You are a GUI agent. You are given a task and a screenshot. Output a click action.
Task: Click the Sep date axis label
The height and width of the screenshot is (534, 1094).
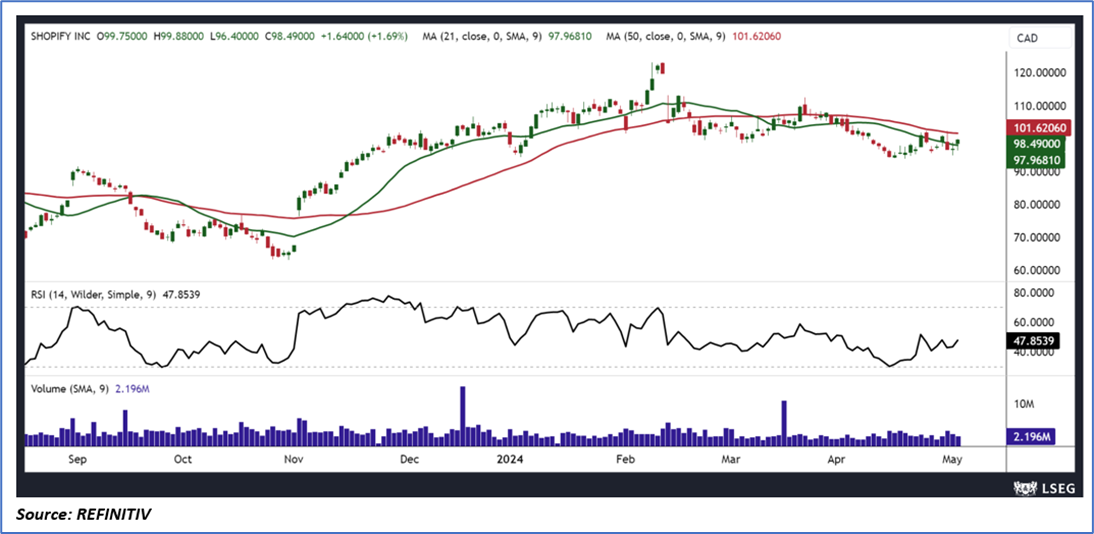(x=77, y=459)
